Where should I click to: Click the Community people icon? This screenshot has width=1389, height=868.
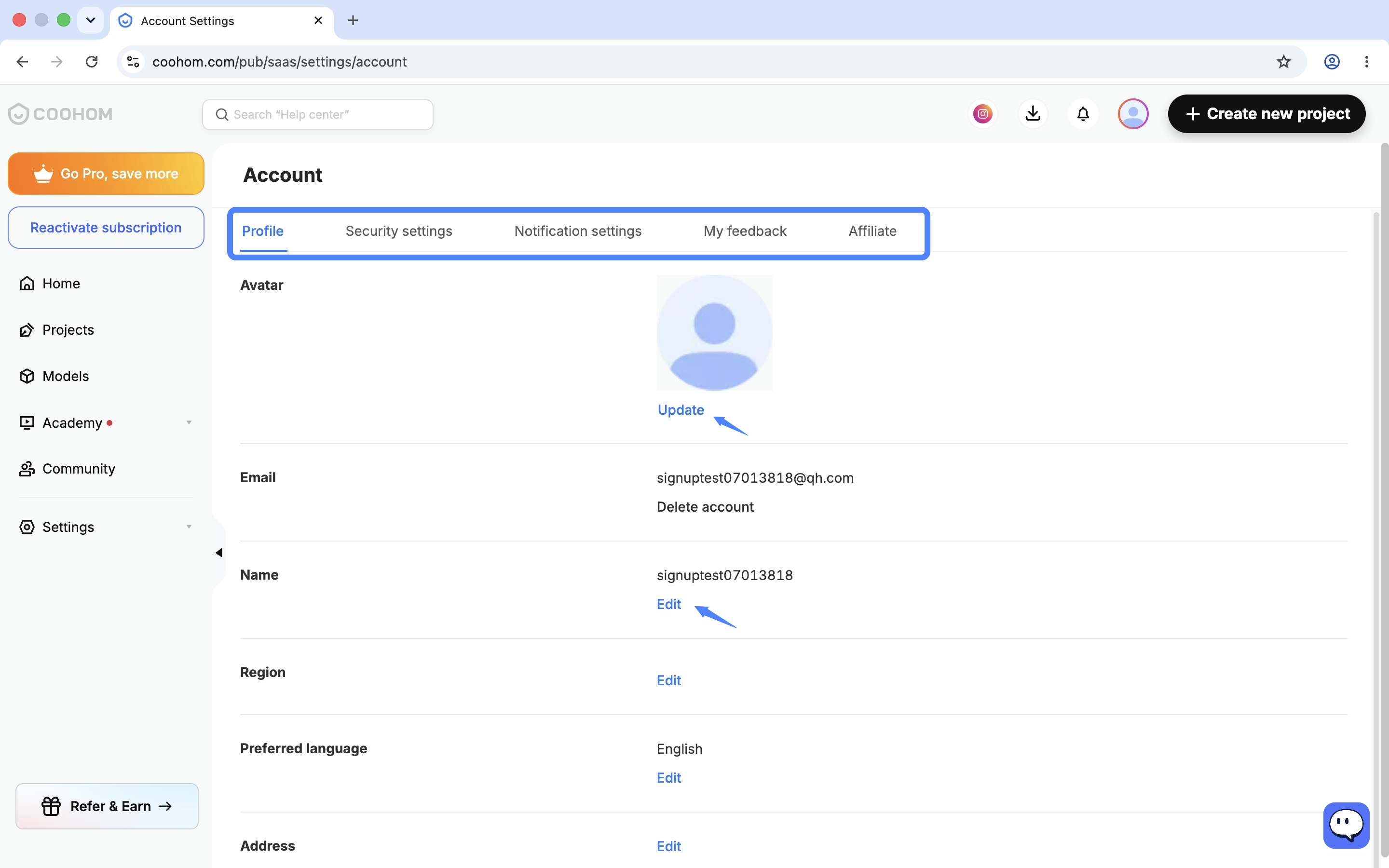click(x=27, y=469)
